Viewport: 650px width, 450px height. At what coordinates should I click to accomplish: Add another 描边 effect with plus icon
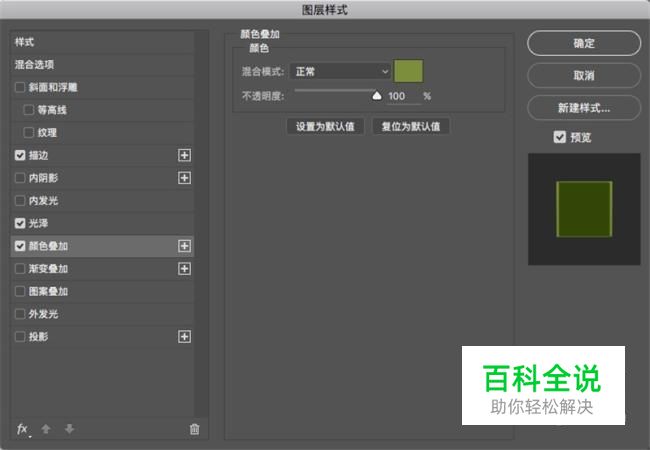coord(184,155)
